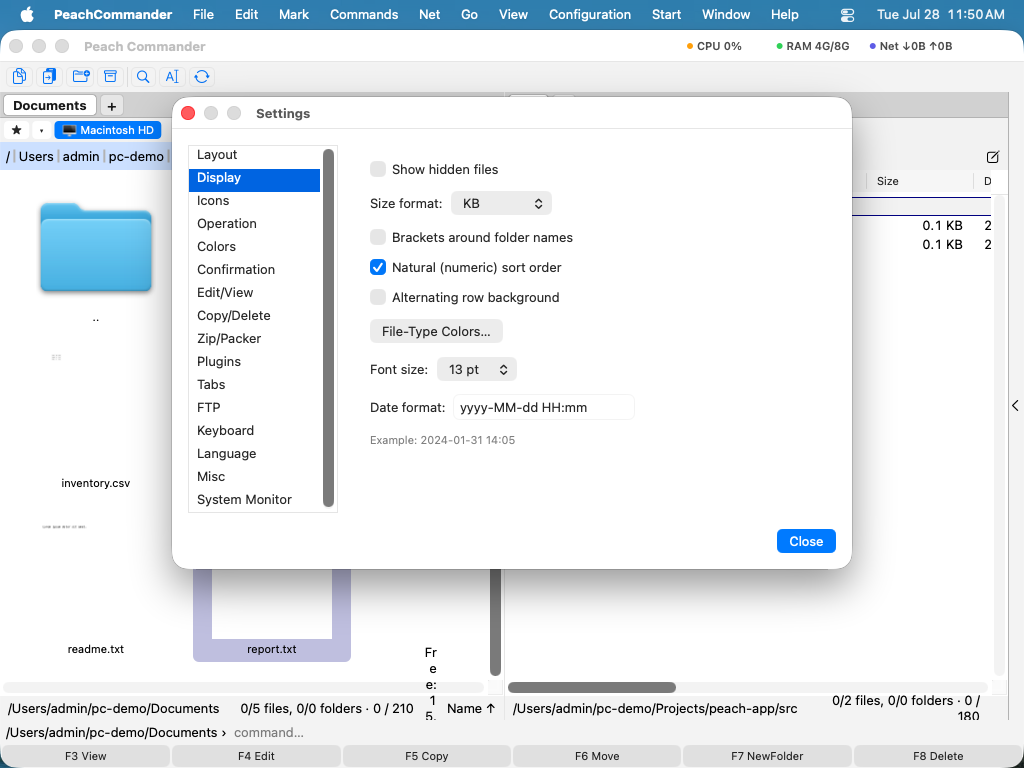
Task: Click the add new tab plus button
Action: point(112,106)
